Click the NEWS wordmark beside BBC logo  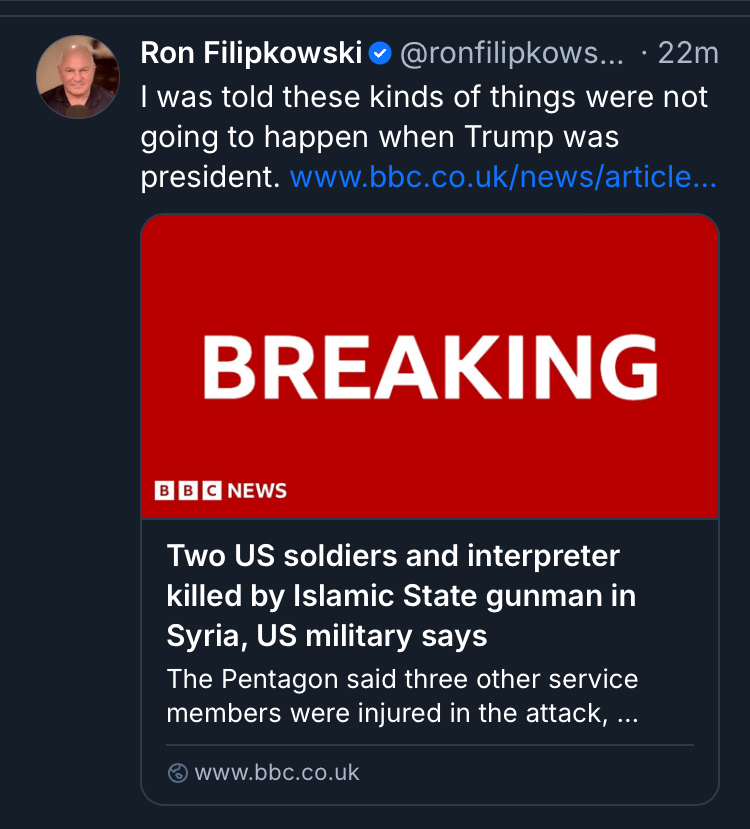[257, 491]
